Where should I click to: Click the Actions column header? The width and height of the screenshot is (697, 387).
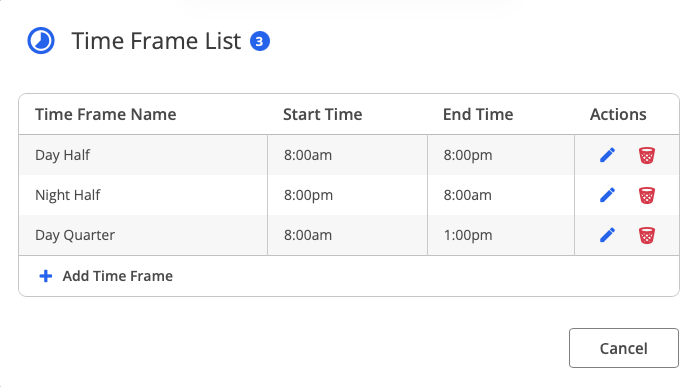coord(618,115)
